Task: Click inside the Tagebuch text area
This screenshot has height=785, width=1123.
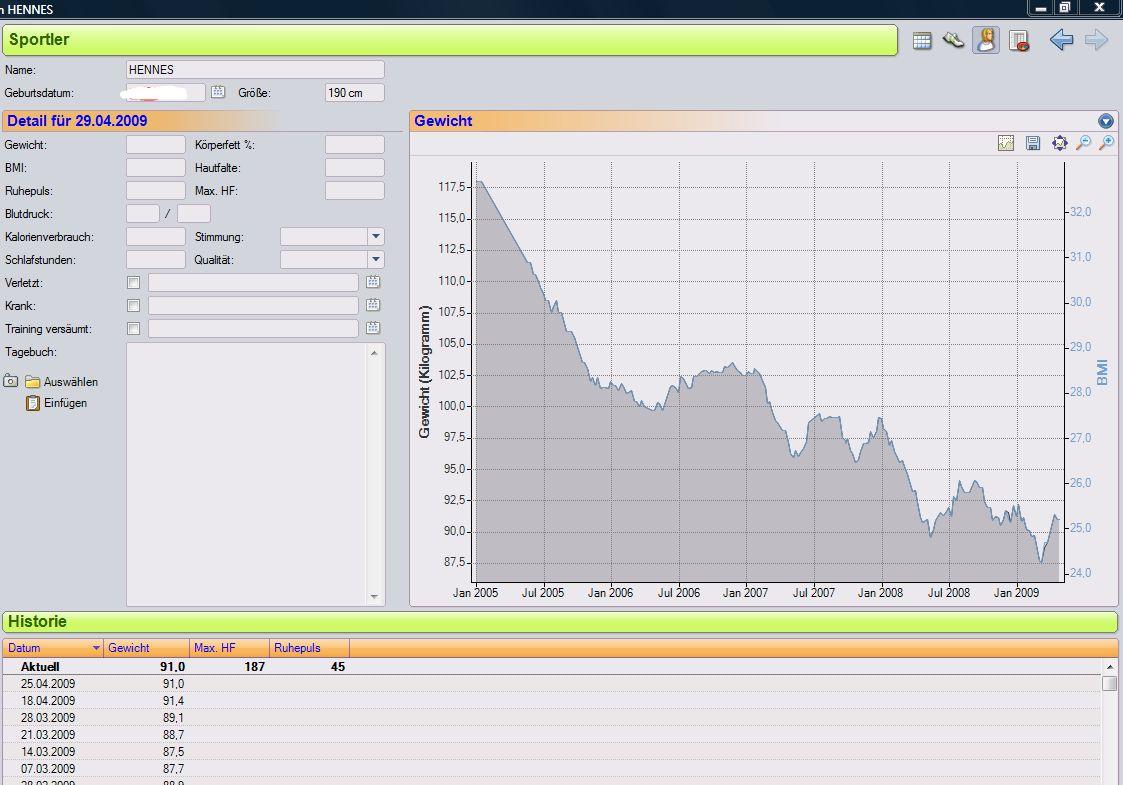Action: tap(246, 474)
